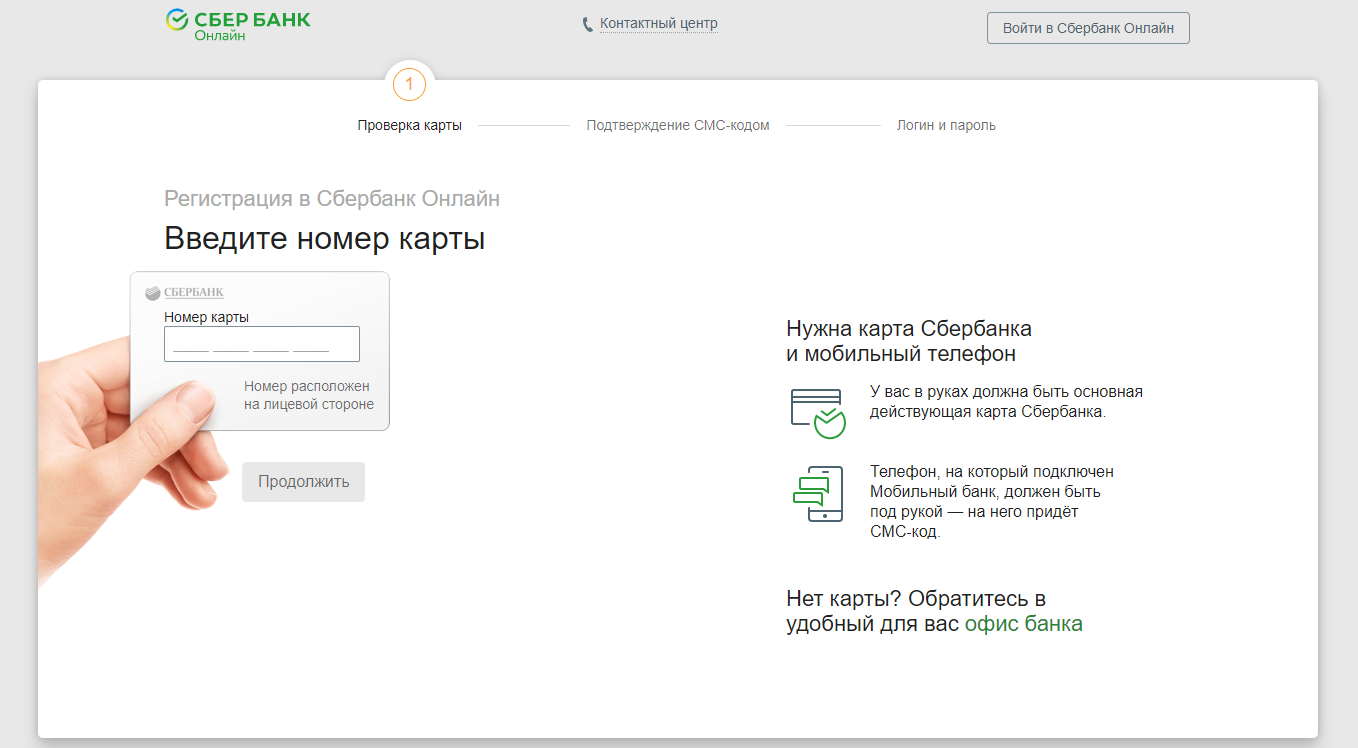Open the Контактный центр link
This screenshot has height=748, width=1358.
coord(659,23)
